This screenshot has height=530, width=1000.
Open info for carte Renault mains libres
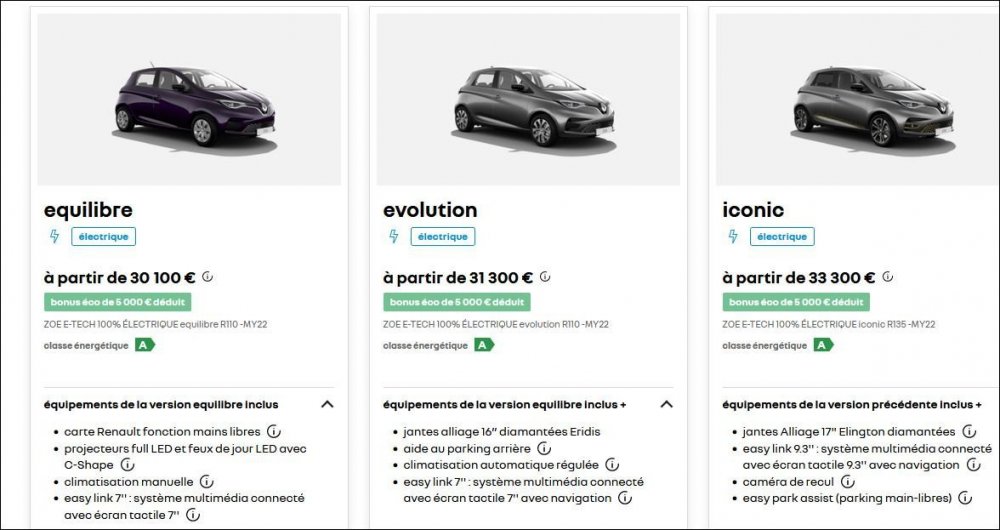[x=273, y=432]
